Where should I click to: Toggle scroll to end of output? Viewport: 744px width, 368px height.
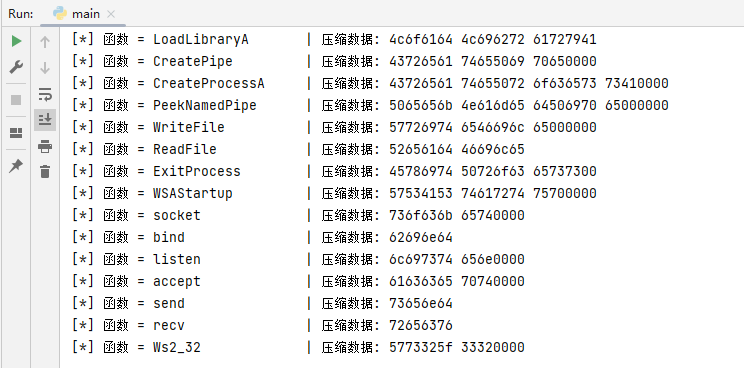click(x=45, y=120)
